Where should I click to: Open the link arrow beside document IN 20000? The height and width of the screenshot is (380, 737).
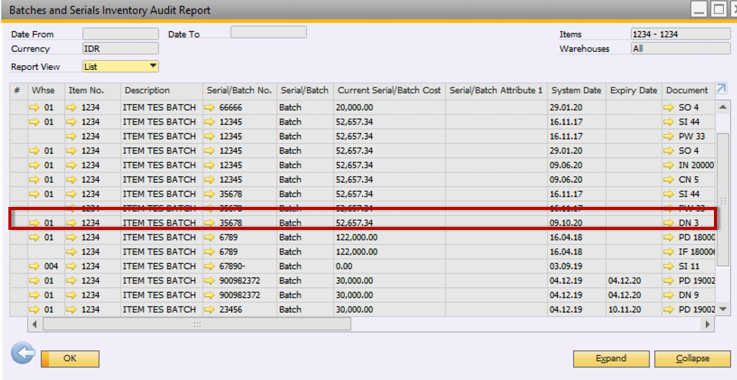(x=668, y=165)
